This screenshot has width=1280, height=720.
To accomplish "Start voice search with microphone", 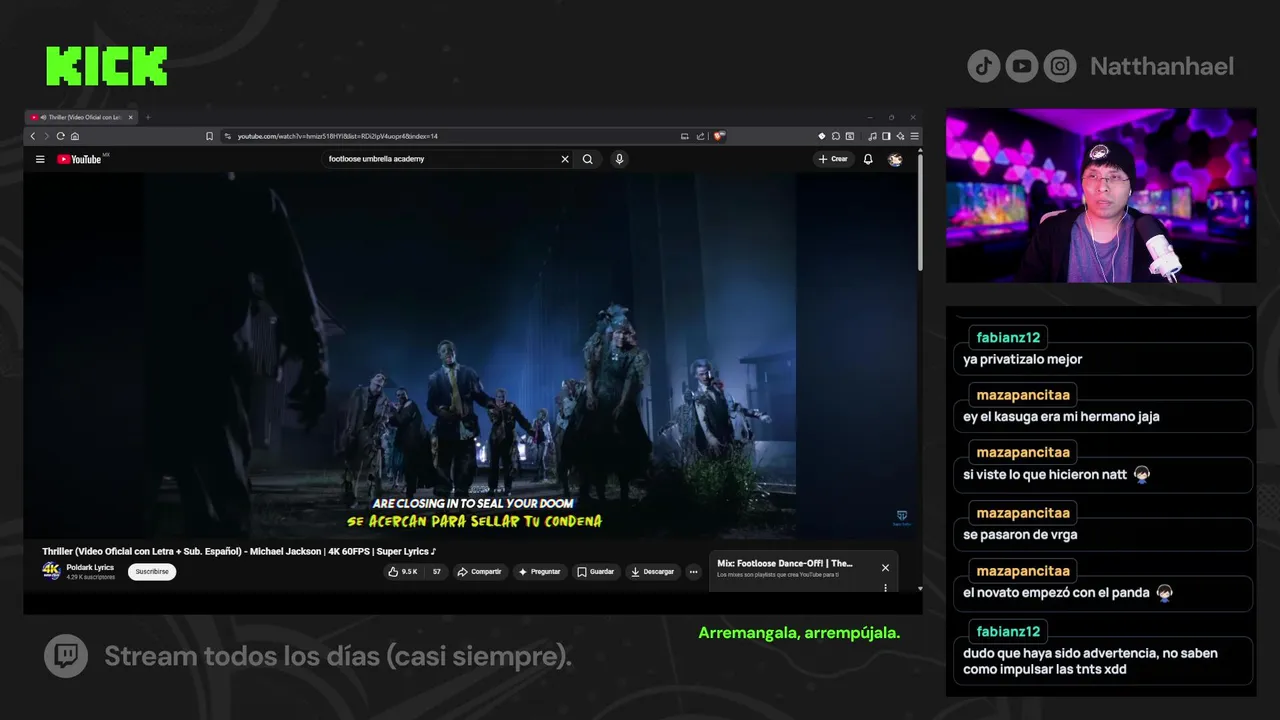I will 619,159.
